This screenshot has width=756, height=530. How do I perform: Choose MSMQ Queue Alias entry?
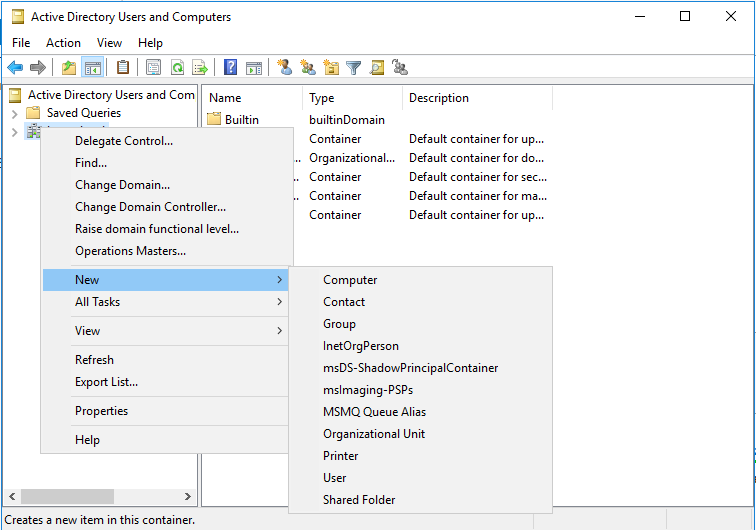(x=420, y=412)
